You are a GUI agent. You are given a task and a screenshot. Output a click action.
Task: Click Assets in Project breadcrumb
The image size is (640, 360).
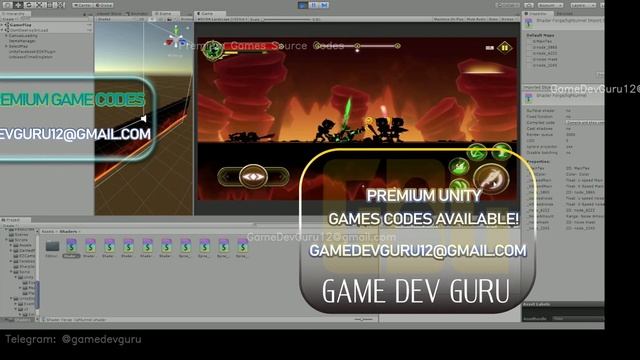[48, 231]
